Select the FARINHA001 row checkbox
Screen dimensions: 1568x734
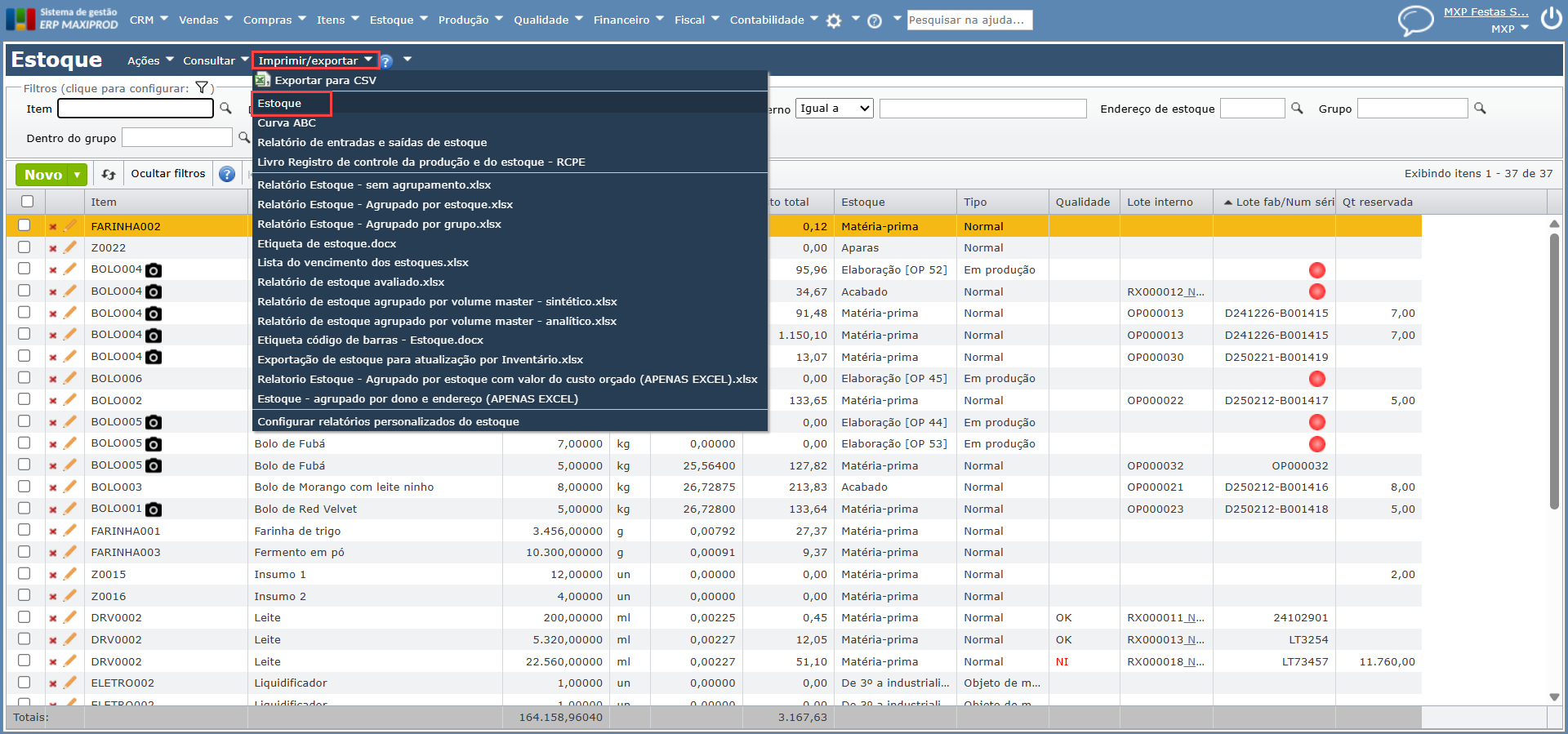coord(24,531)
